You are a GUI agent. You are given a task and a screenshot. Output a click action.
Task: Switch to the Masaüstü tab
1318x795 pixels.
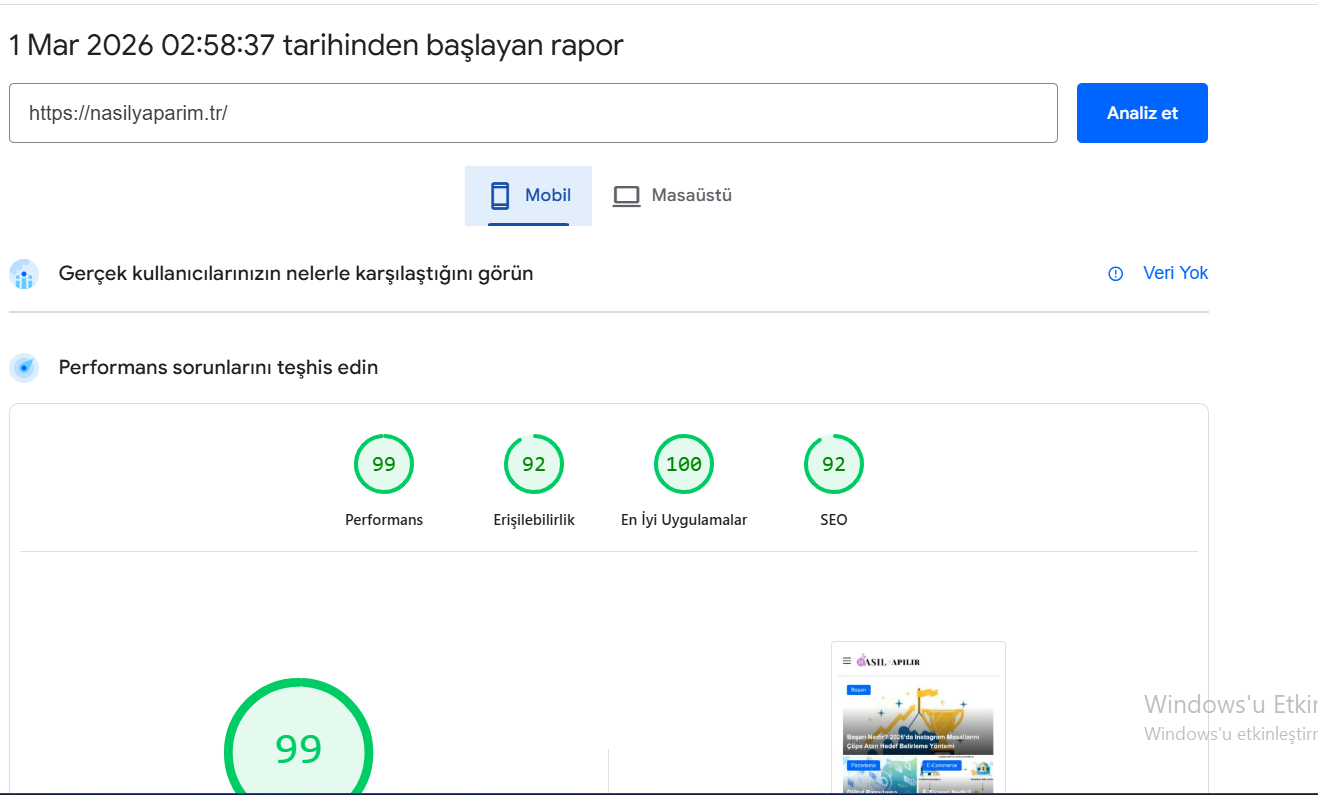672,196
